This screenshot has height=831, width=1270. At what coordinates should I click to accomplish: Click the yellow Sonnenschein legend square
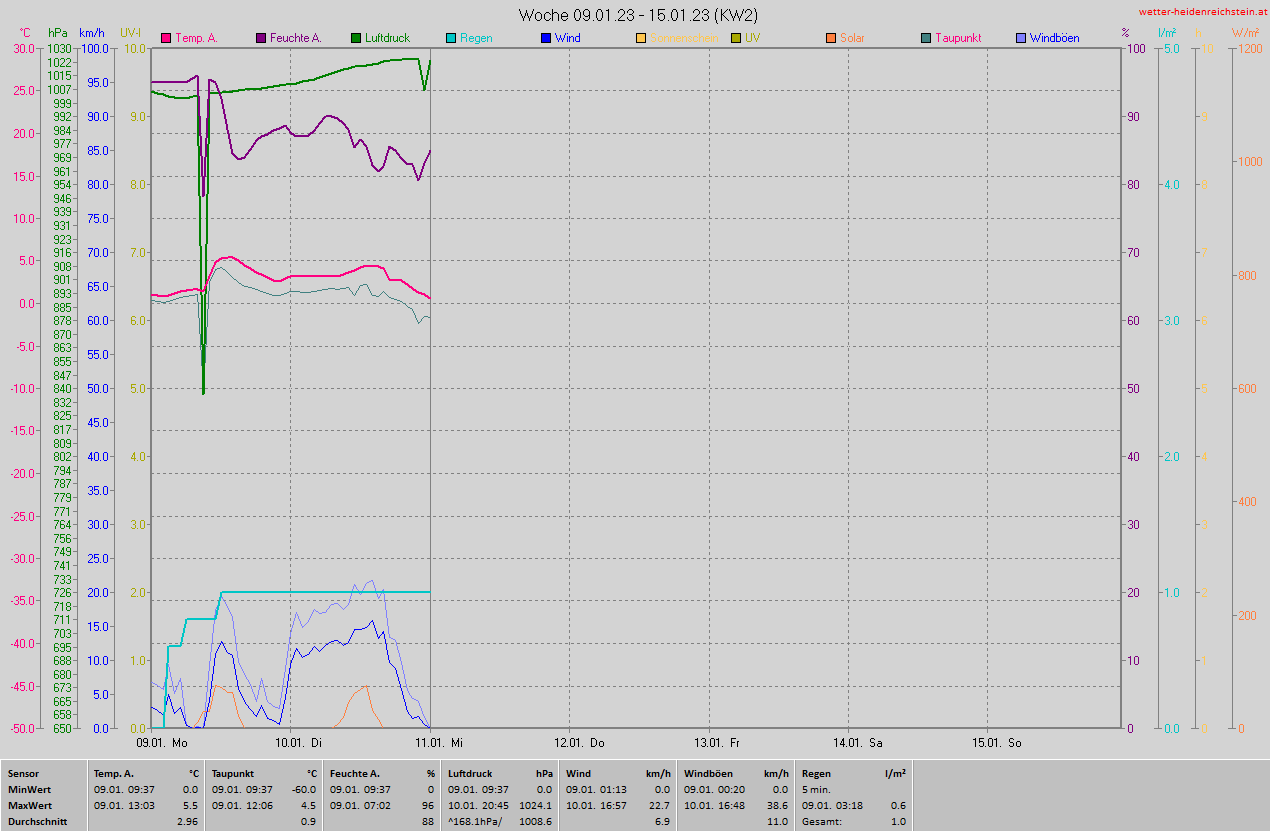click(x=641, y=39)
